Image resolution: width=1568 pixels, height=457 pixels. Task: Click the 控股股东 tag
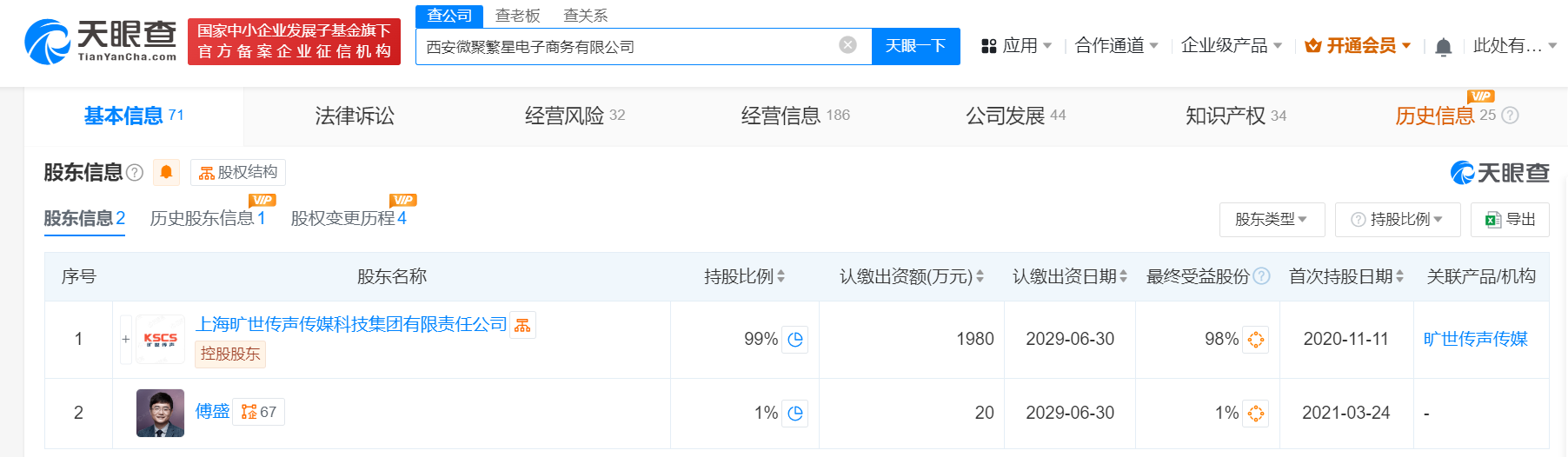pos(230,354)
